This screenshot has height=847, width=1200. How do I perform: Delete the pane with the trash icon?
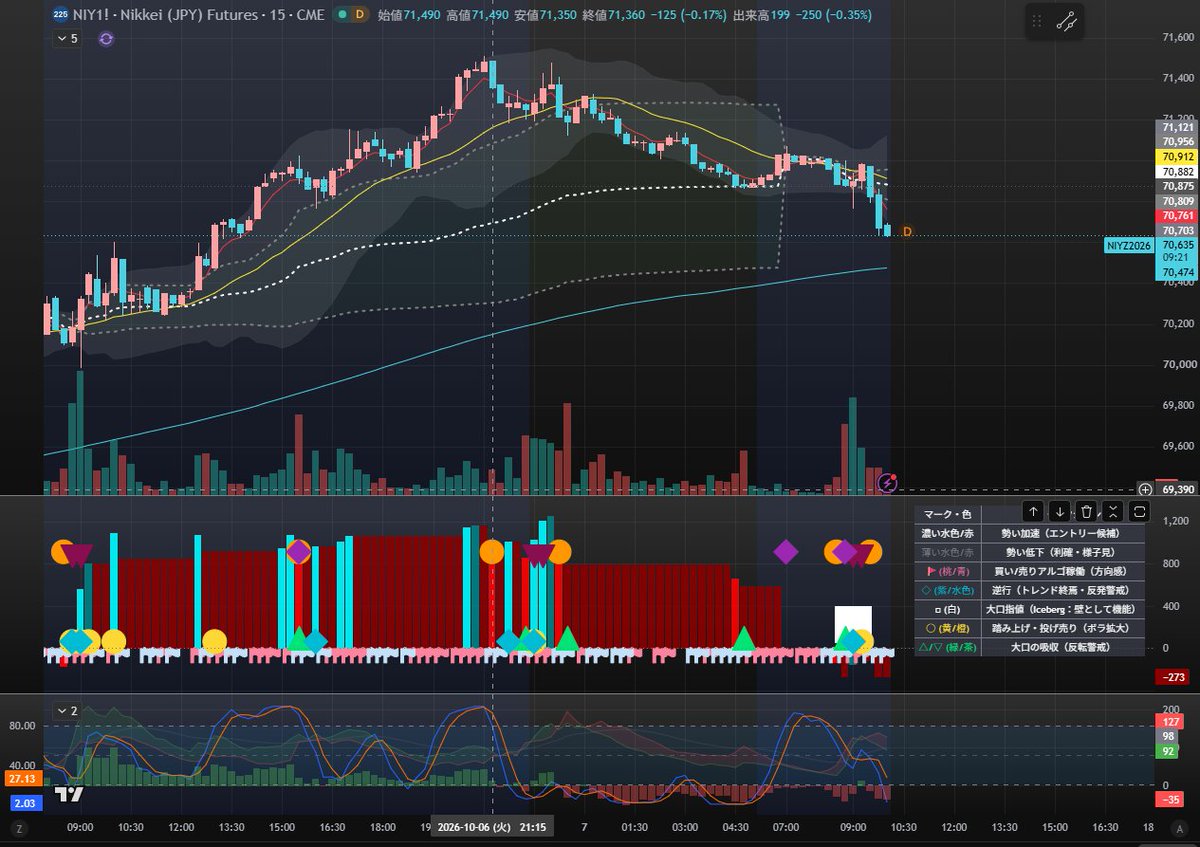[x=1087, y=511]
